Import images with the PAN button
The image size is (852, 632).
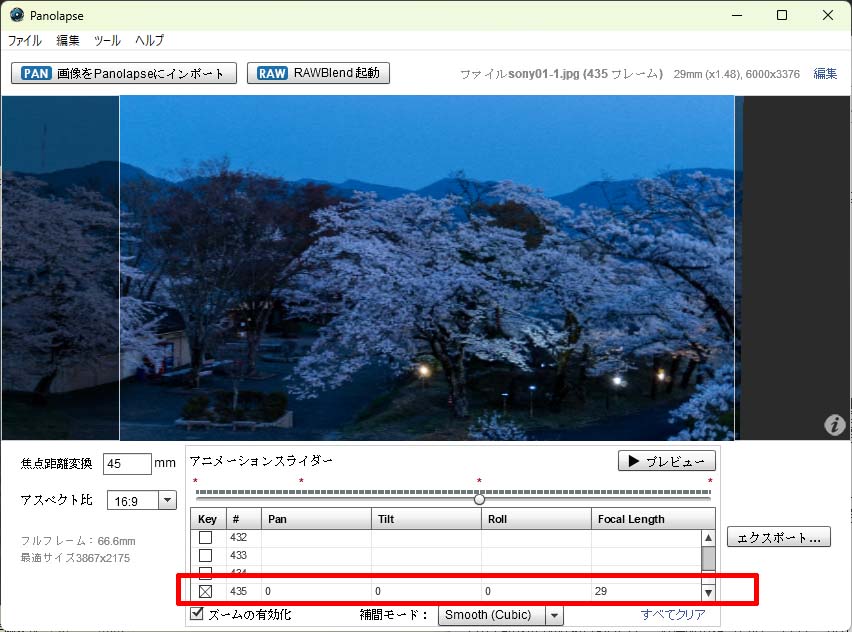(x=124, y=73)
